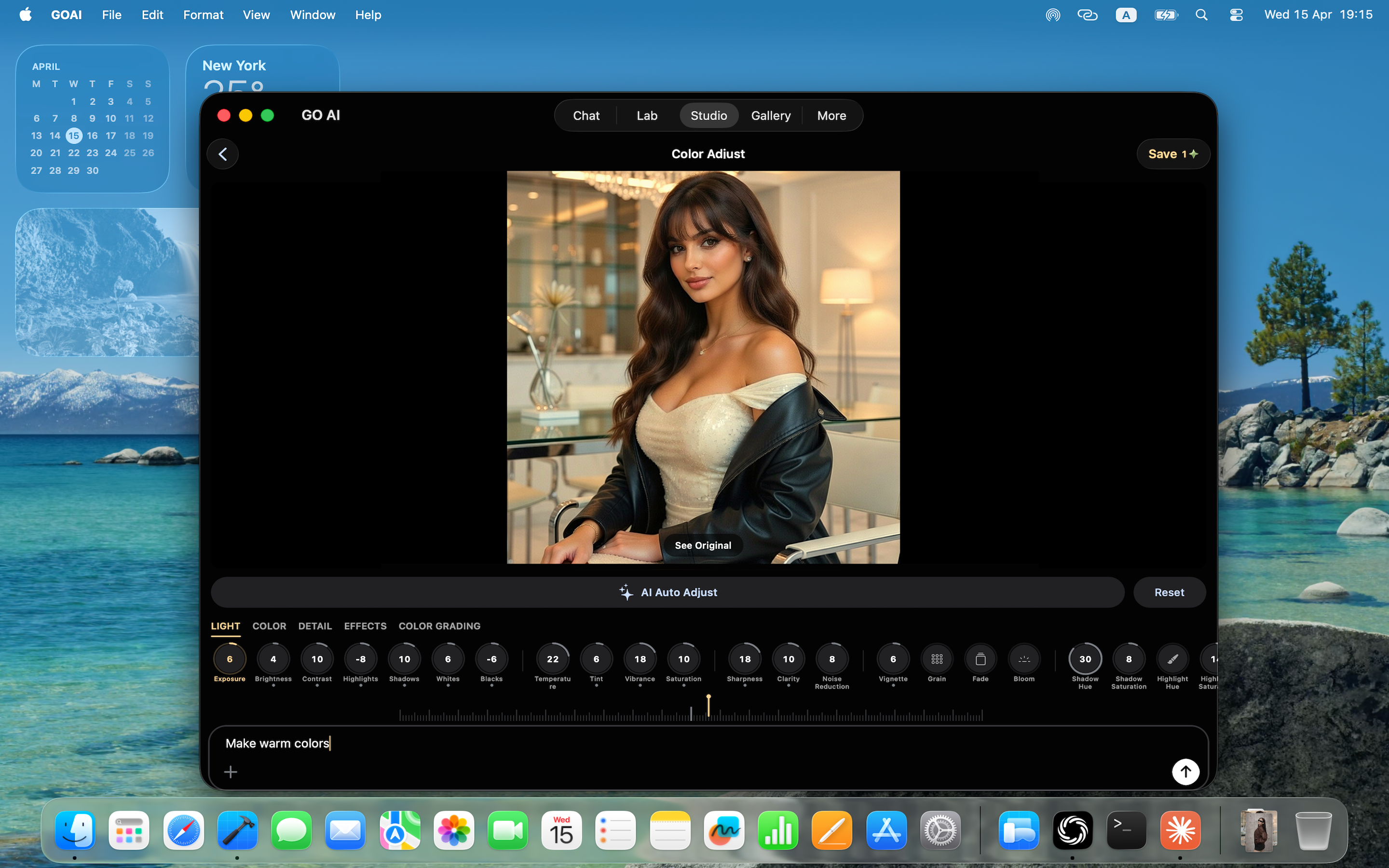Viewport: 1389px width, 868px height.
Task: Select the Grain effect icon
Action: coord(937,659)
